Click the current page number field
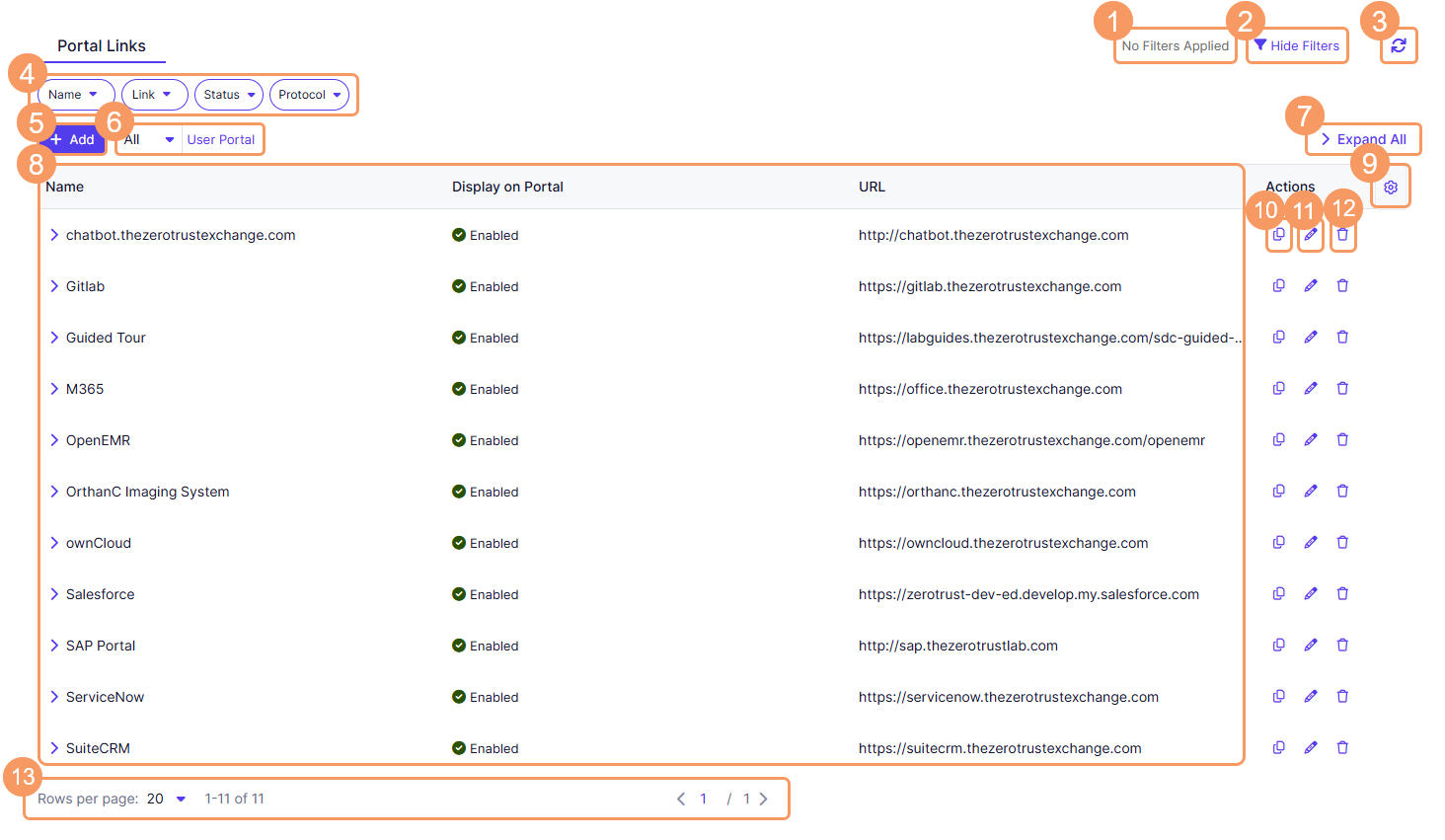Viewport: 1445px width, 840px height. [704, 799]
